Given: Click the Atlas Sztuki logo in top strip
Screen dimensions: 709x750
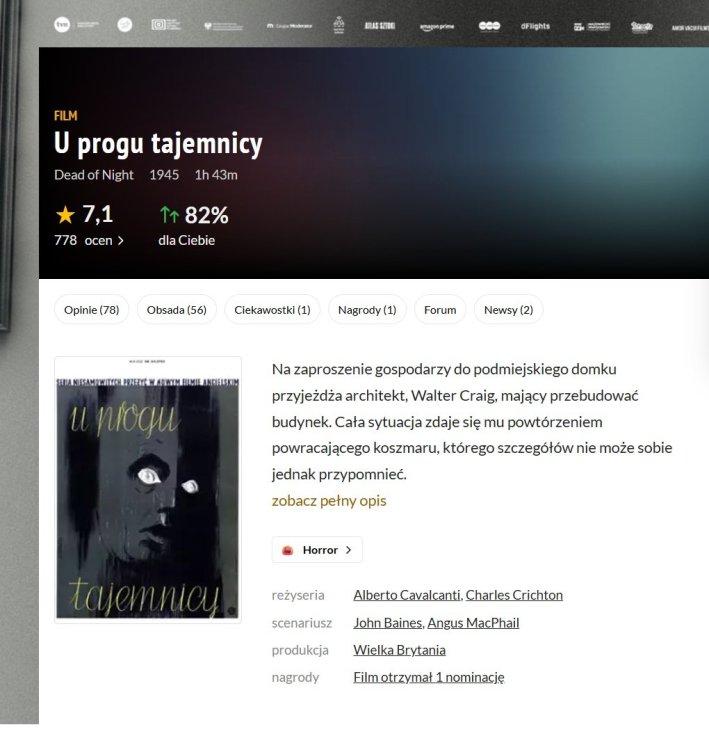Looking at the screenshot, I should click(381, 26).
